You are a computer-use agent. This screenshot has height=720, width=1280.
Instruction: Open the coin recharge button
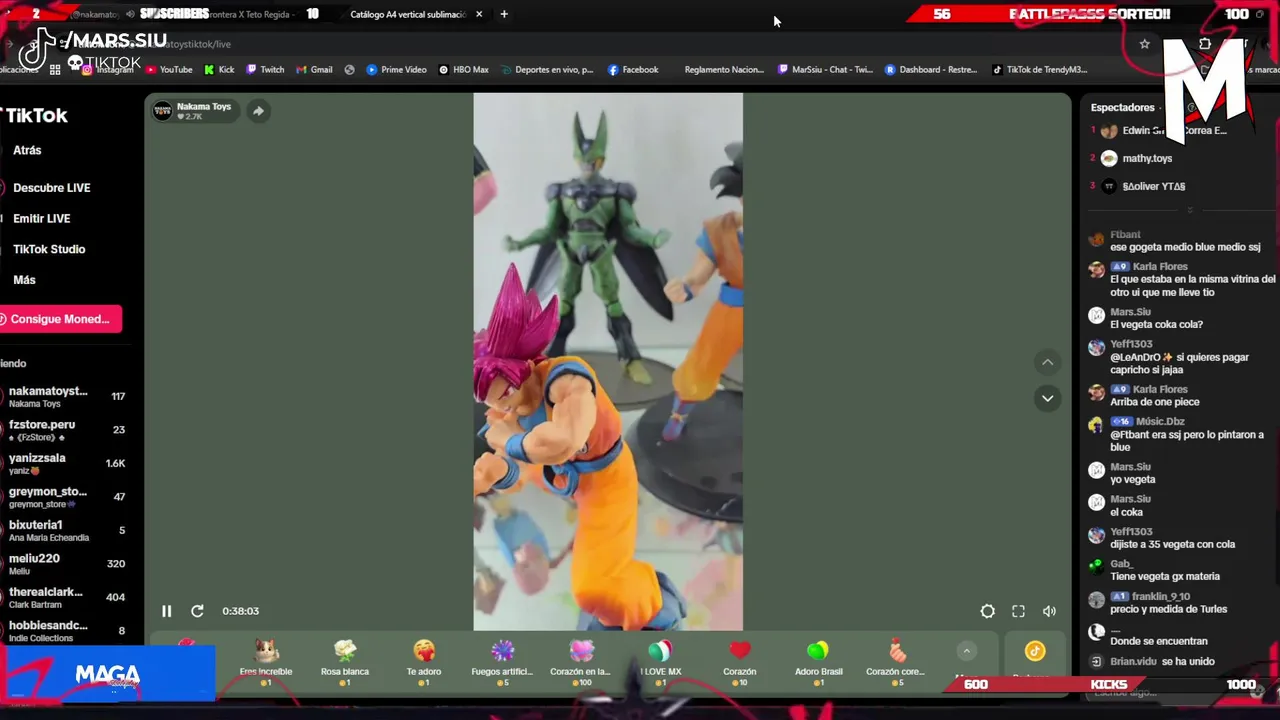(x=1034, y=652)
